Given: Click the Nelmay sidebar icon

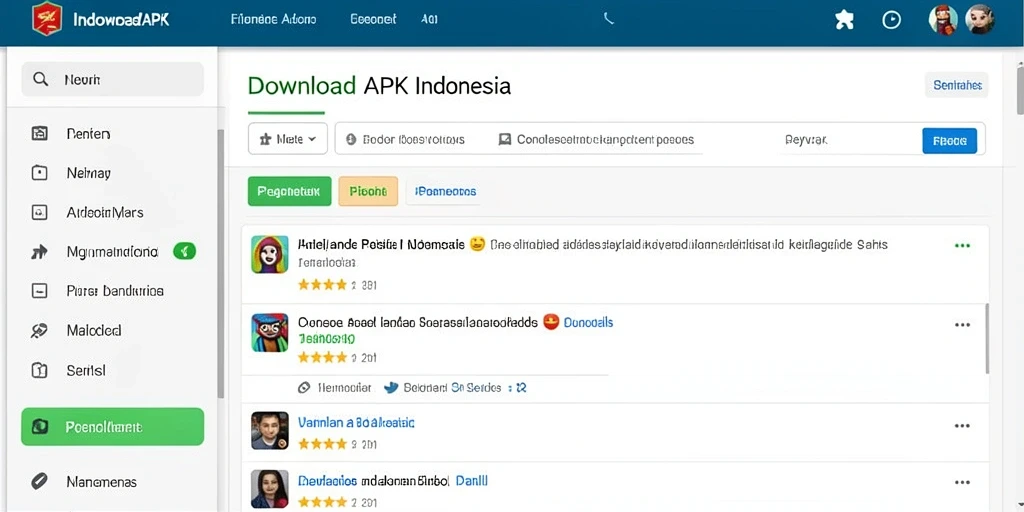Looking at the screenshot, I should (x=40, y=173).
